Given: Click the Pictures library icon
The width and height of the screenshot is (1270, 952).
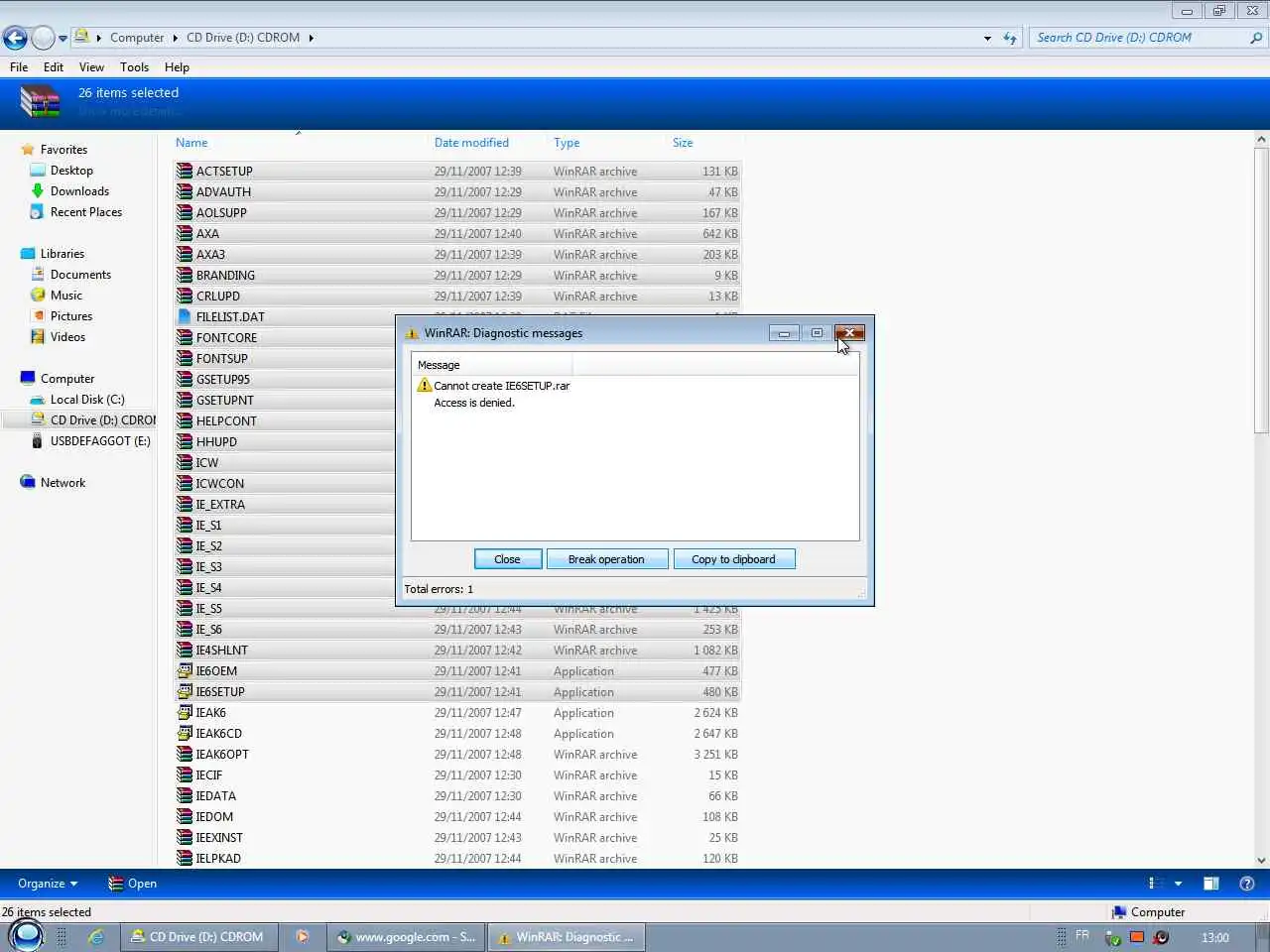Looking at the screenshot, I should [x=38, y=315].
